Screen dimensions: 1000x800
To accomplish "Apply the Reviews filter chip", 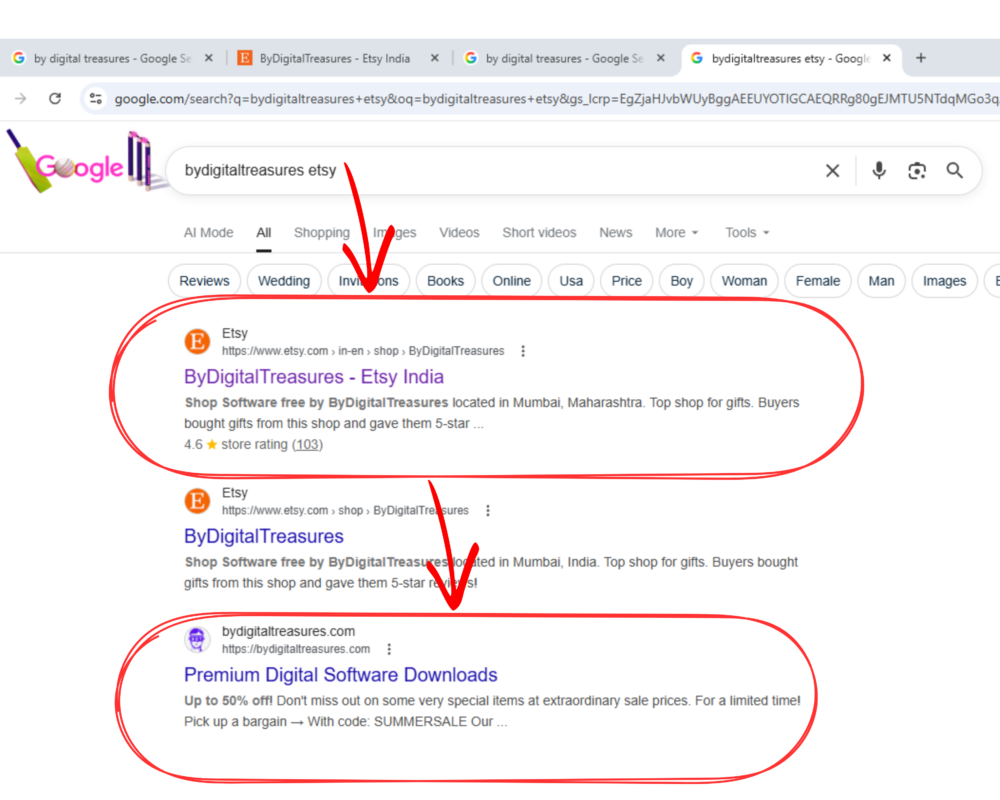I will [204, 281].
